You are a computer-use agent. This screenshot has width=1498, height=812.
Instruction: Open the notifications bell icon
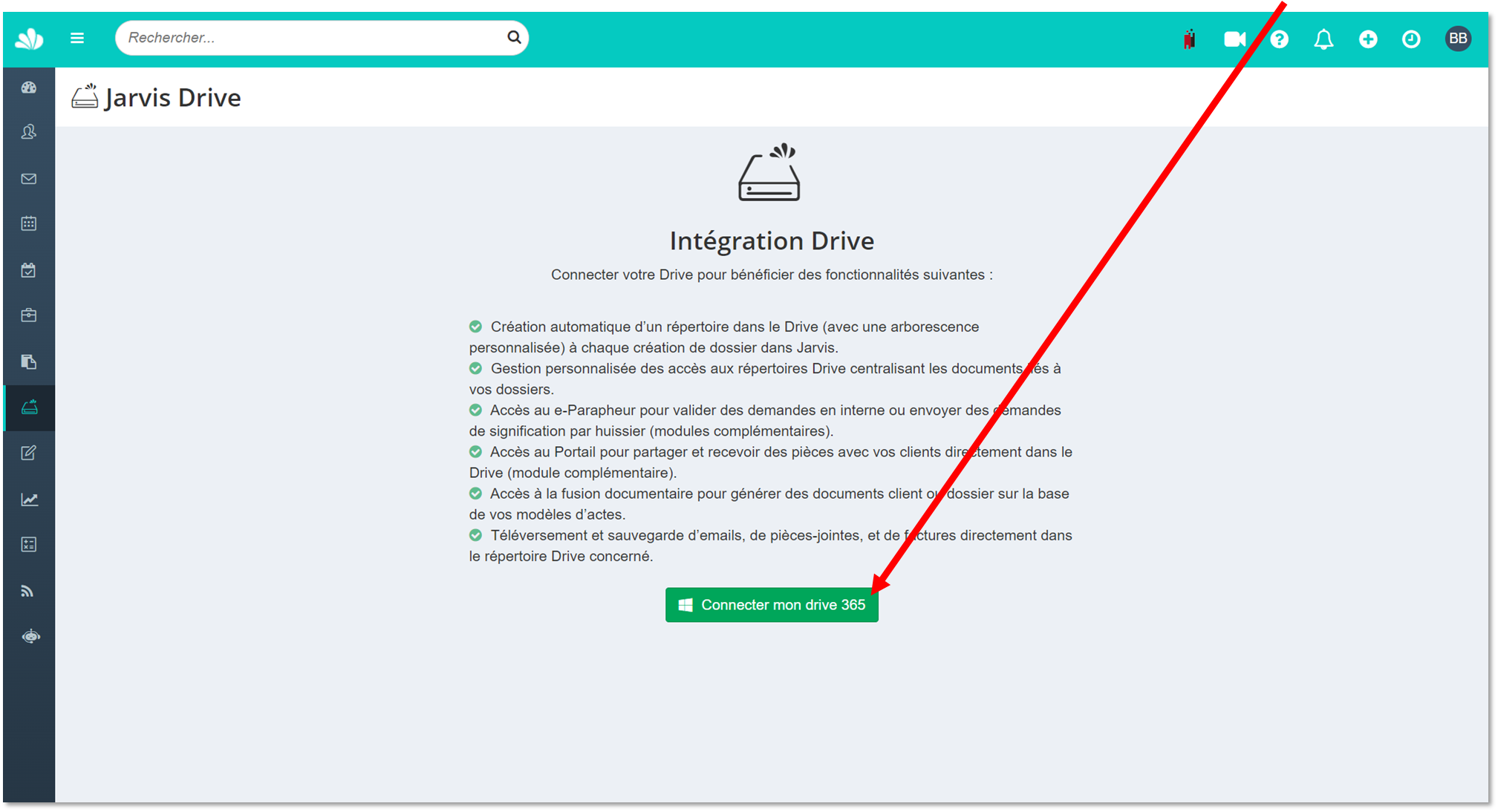pos(1323,39)
